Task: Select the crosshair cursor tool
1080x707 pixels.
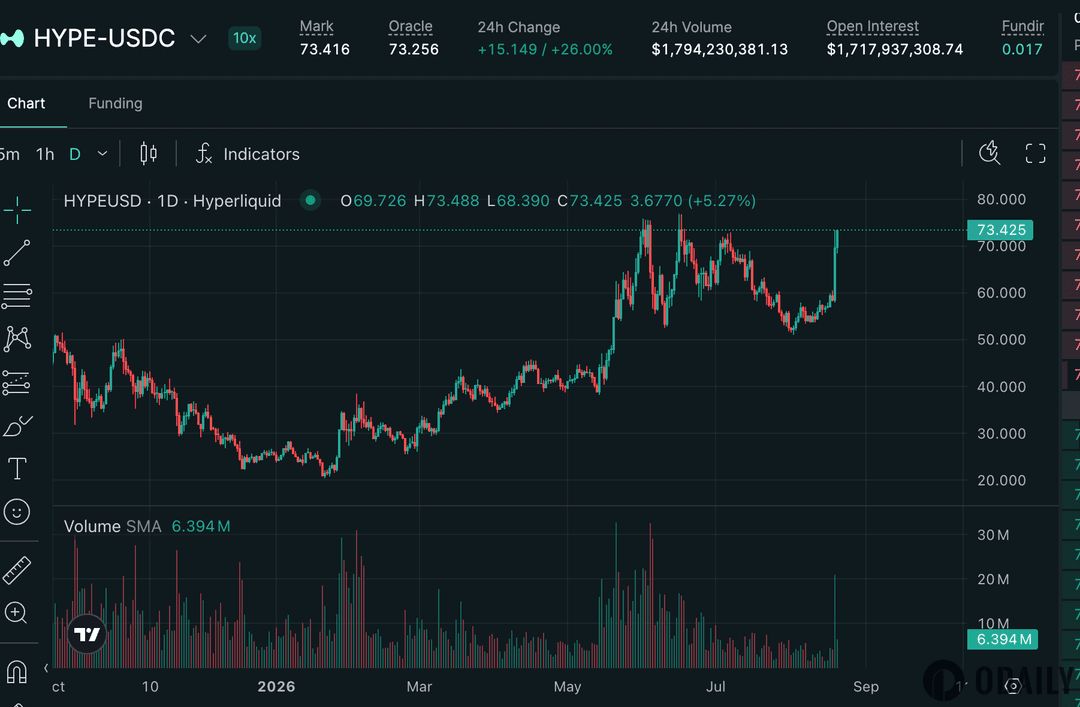Action: (17, 209)
